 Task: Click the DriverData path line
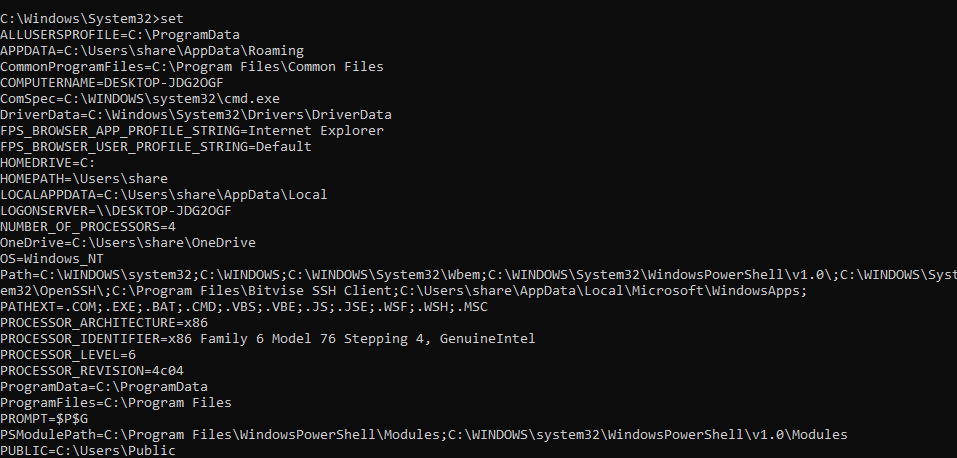196,115
